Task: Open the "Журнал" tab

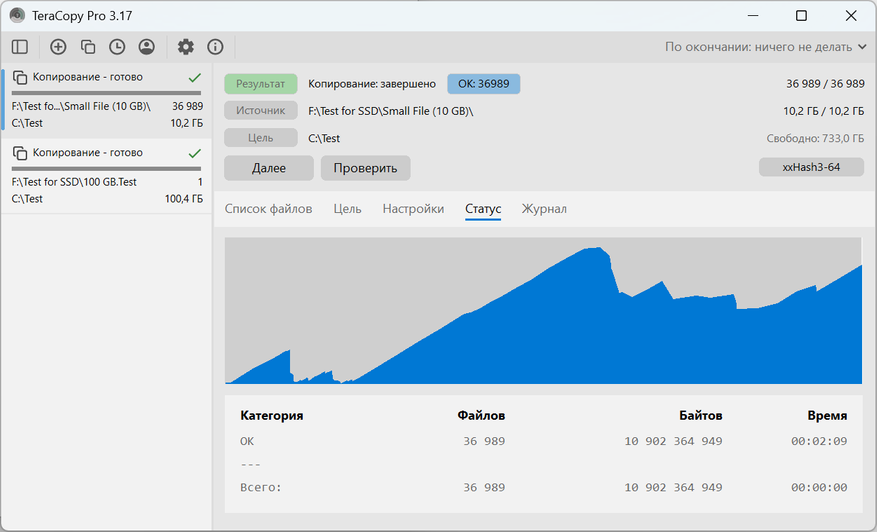Action: pyautogui.click(x=544, y=209)
